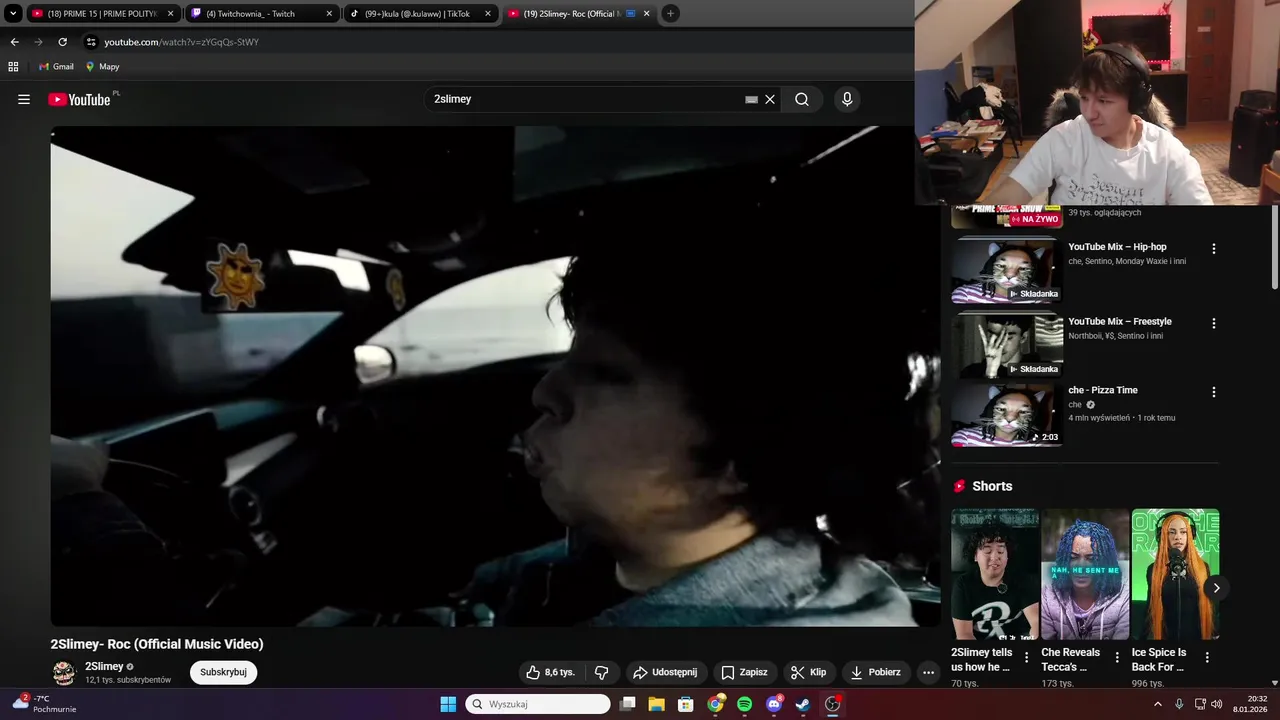1280x720 pixels.
Task: Reload the YouTube page
Action: point(62,42)
